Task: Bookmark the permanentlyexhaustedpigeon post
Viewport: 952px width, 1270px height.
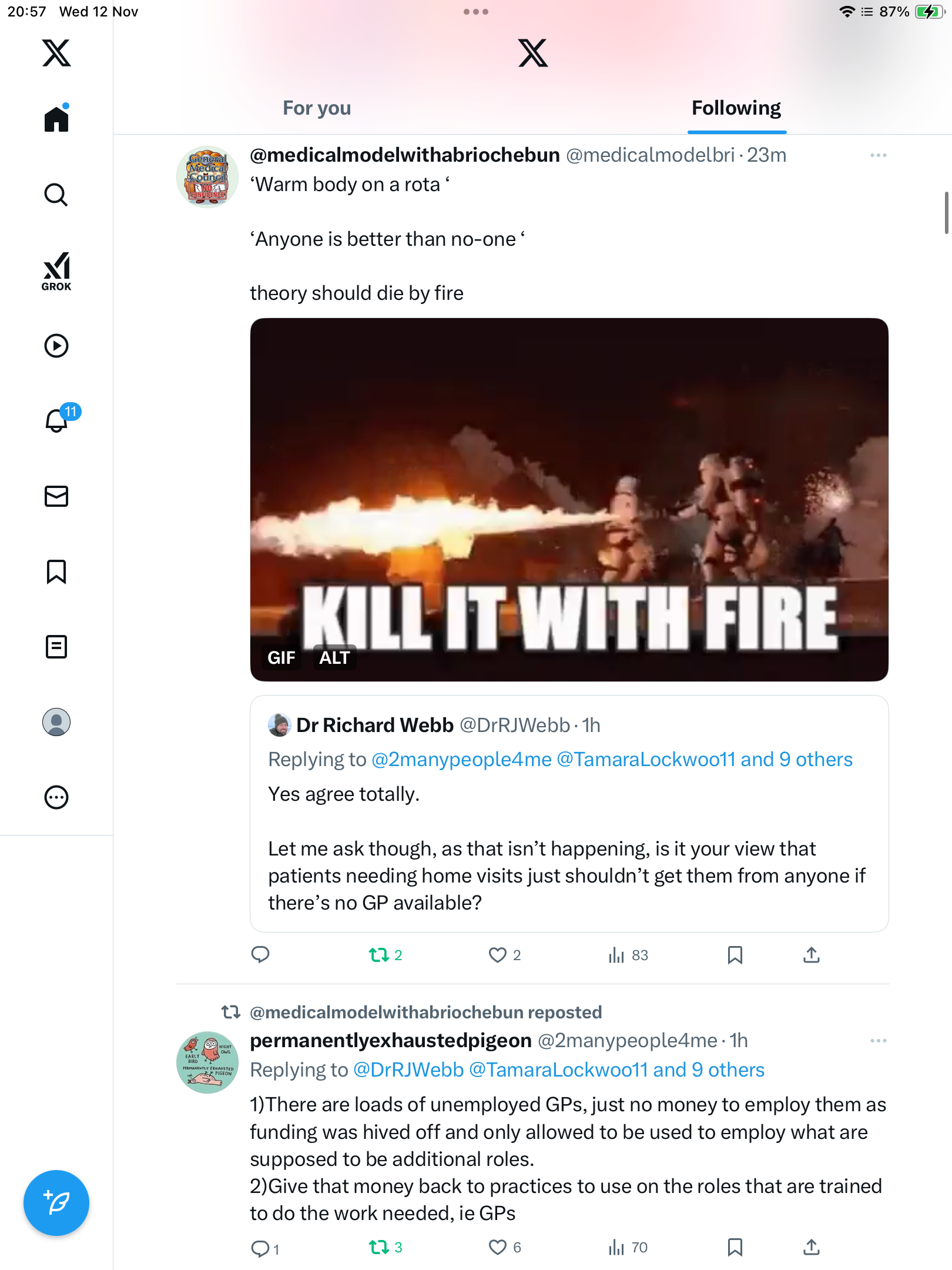Action: (x=735, y=1247)
